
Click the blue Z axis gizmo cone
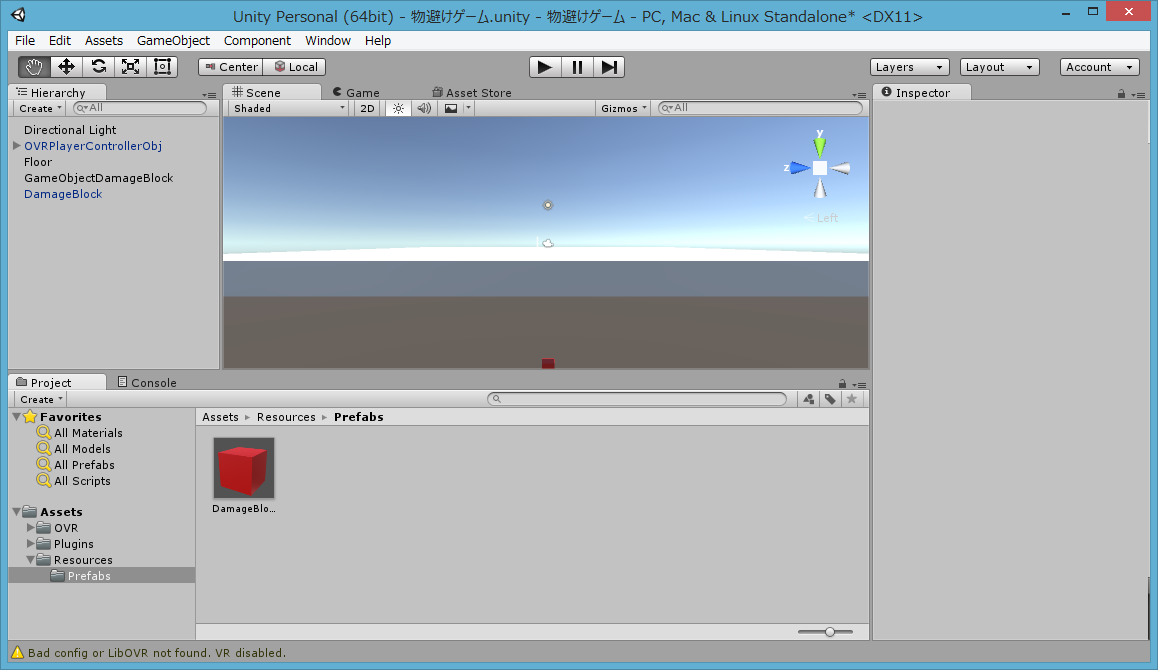coord(799,168)
